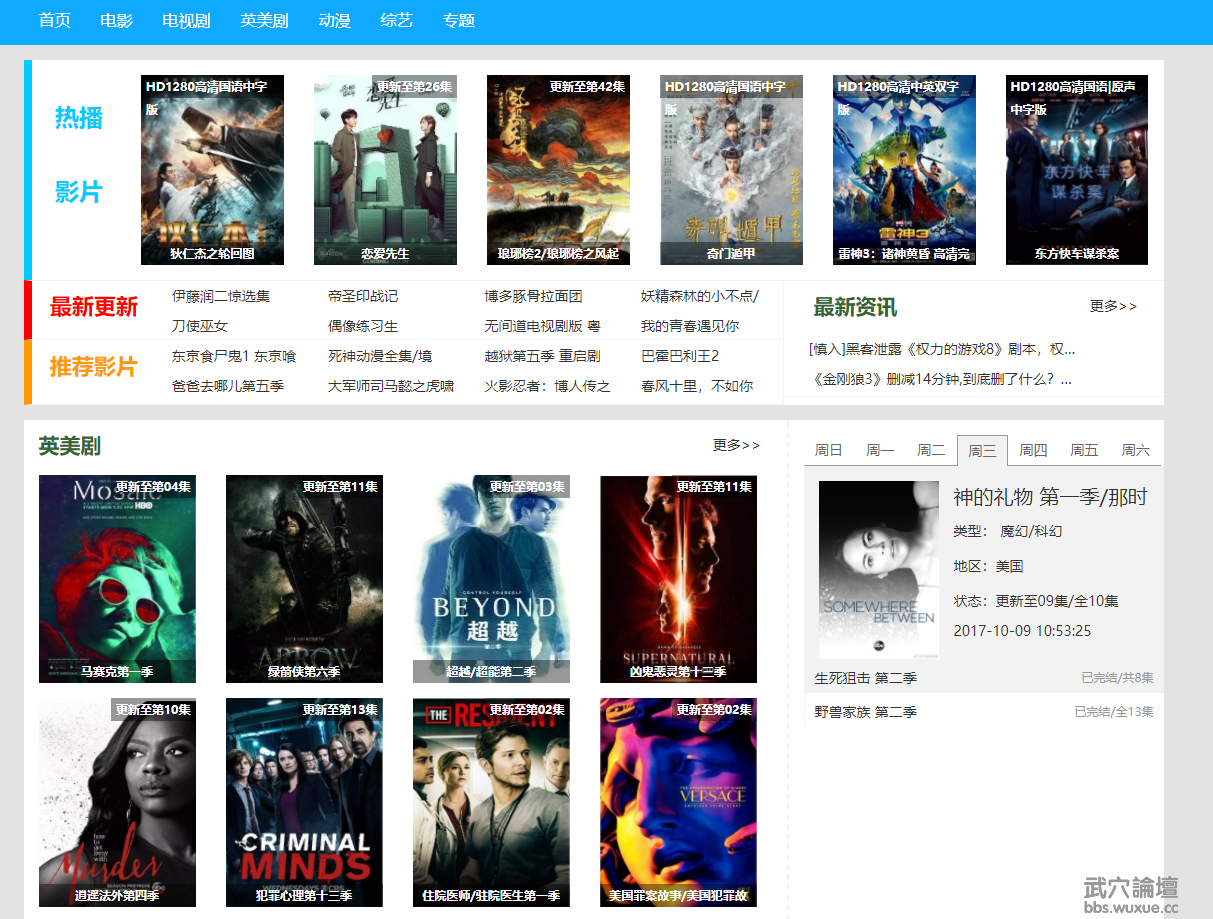The width and height of the screenshot is (1213, 919).
Task: Select the 周三 schedule tab
Action: 982,451
